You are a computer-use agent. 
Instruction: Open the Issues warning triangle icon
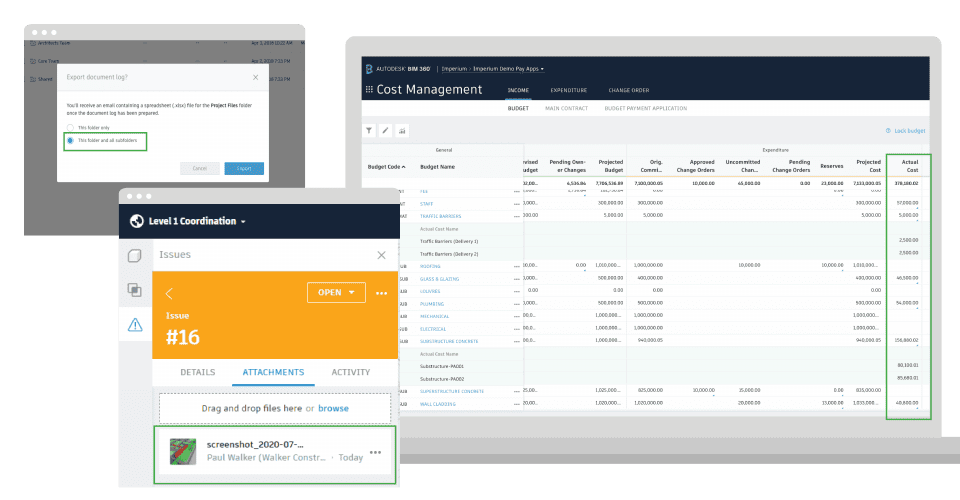[135, 324]
